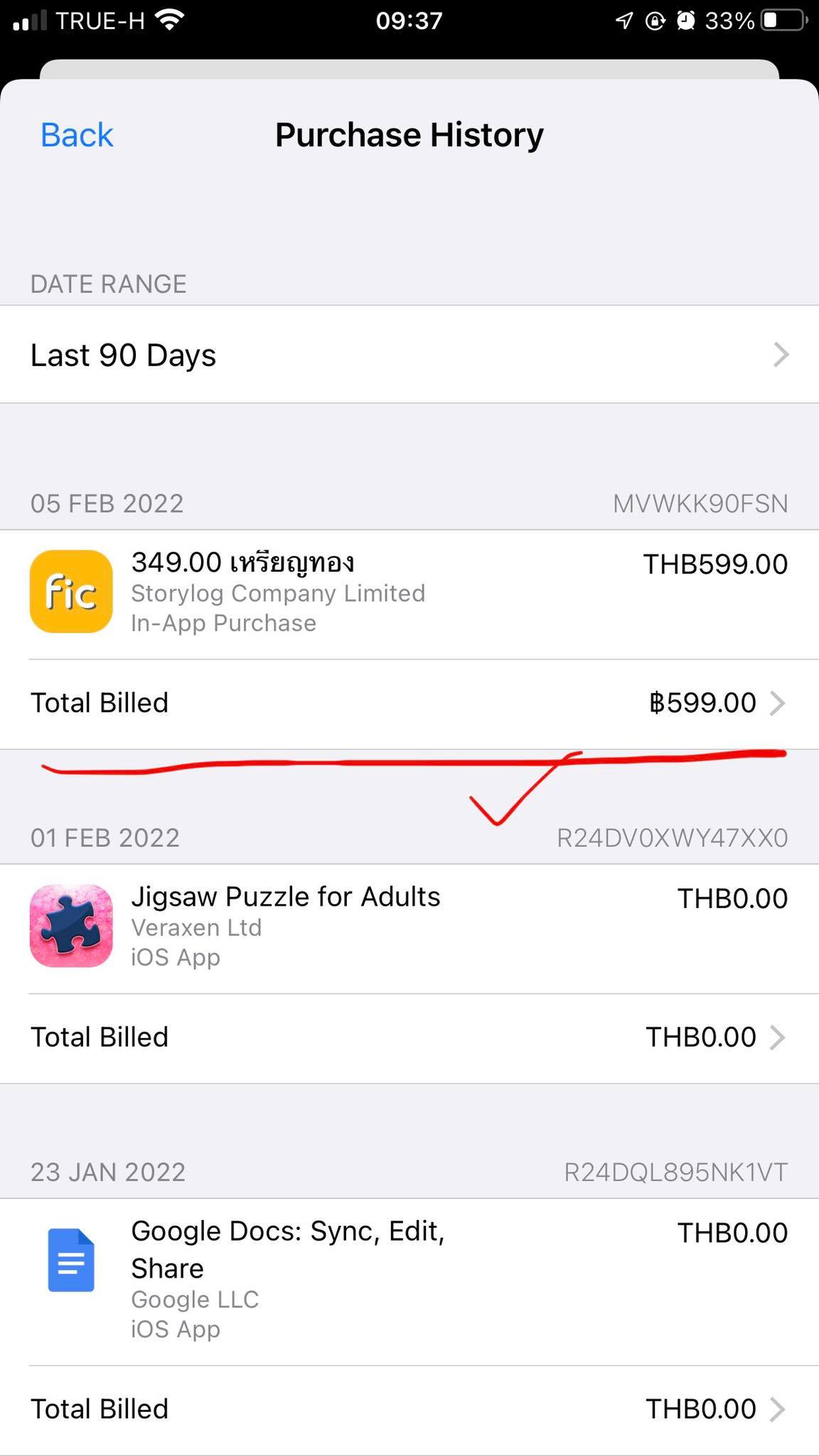Tap the location arrow status icon
819x1456 pixels.
tap(624, 21)
